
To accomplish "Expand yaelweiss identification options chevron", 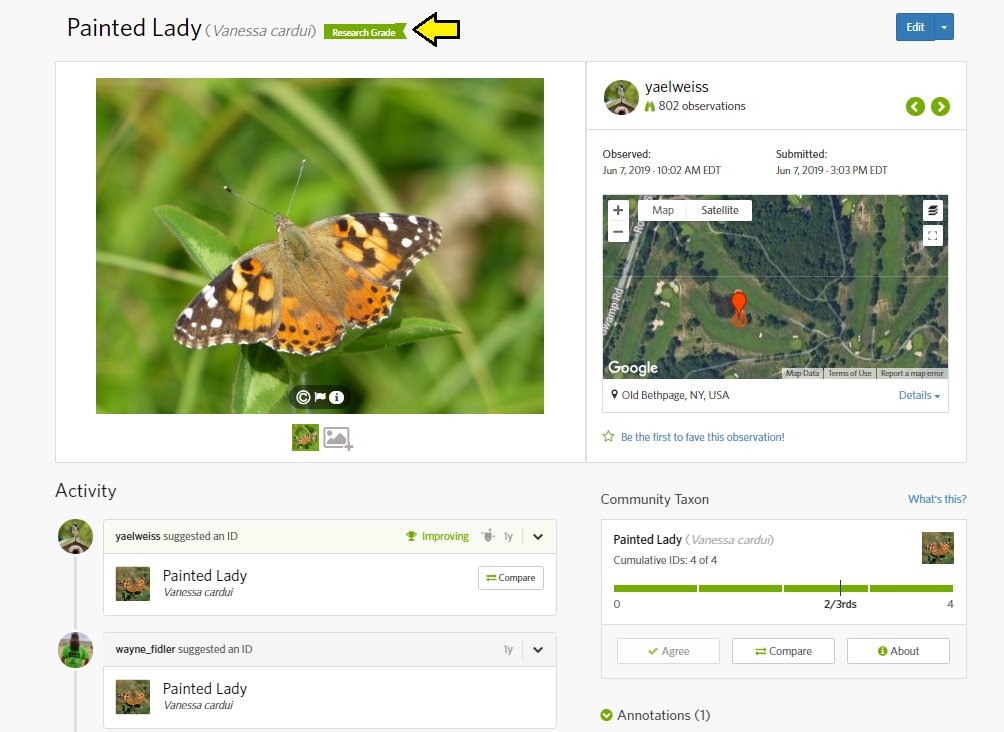I will coord(538,537).
